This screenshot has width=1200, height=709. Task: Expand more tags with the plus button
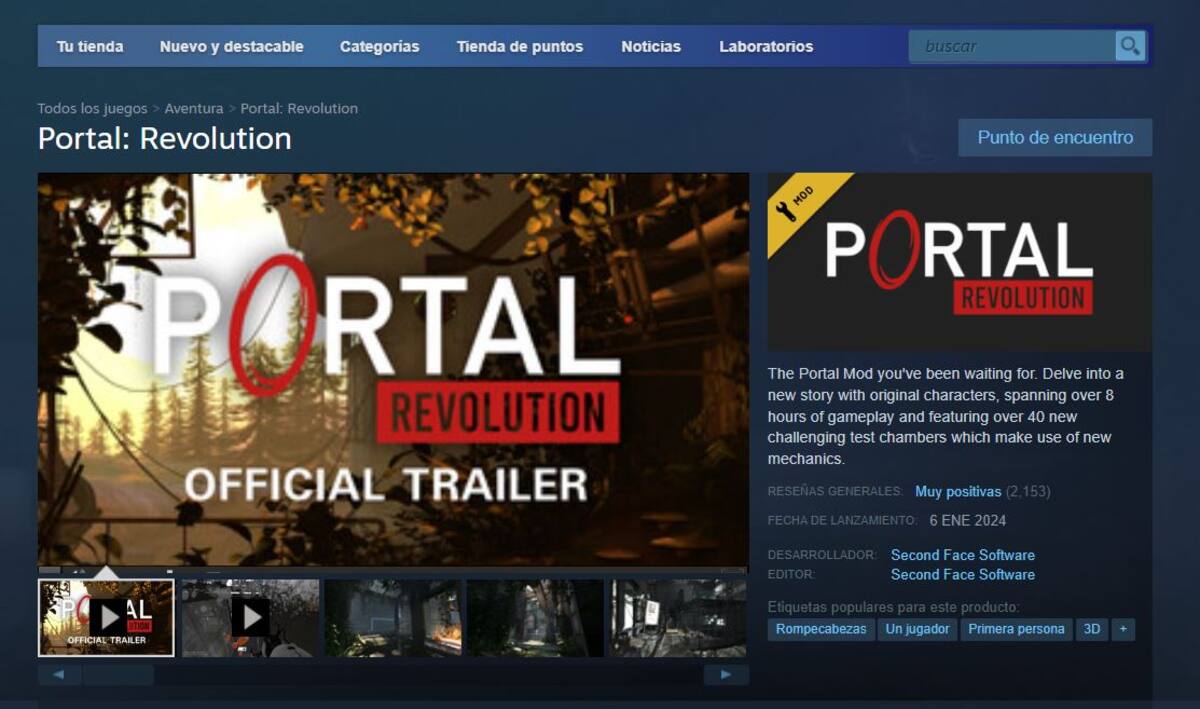[1123, 629]
